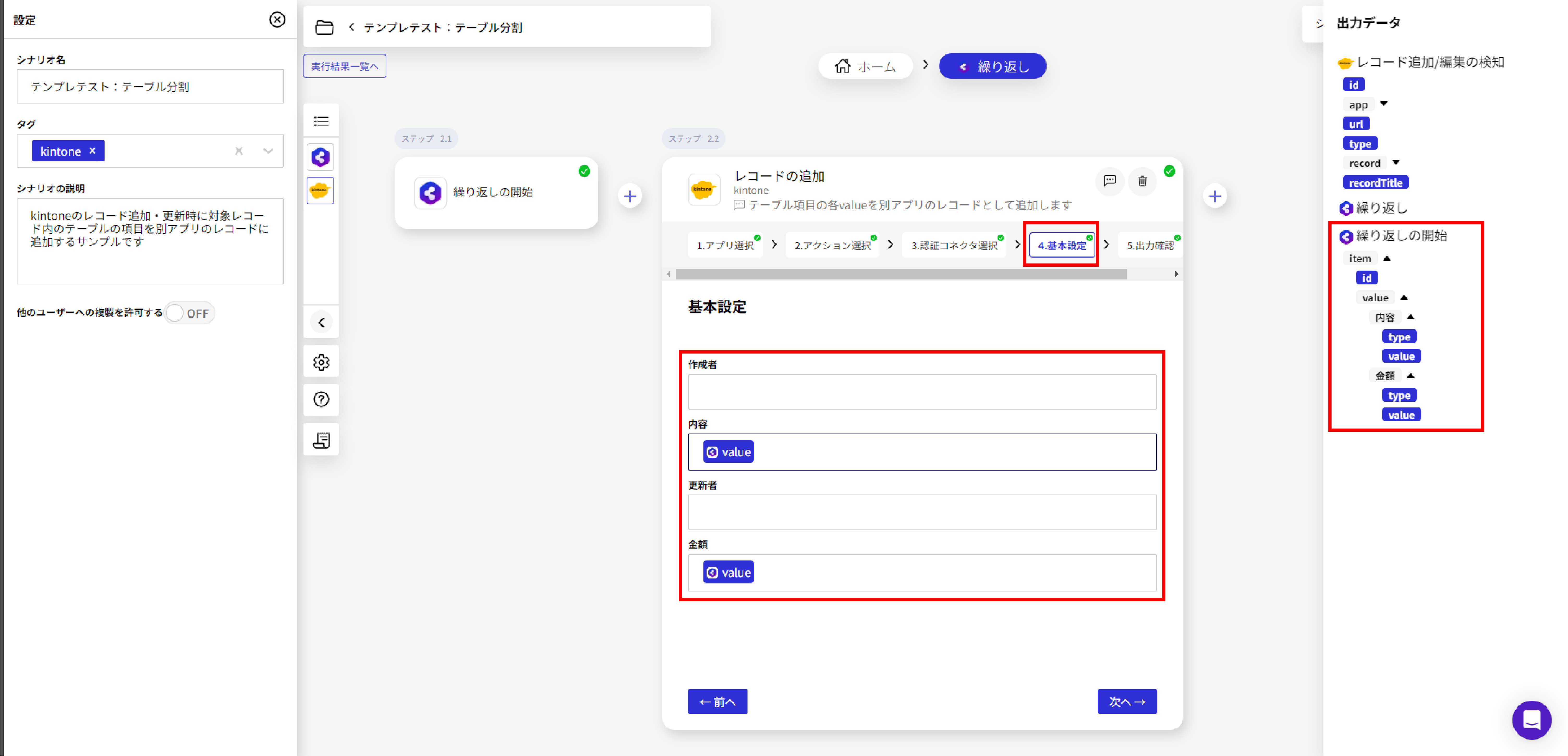This screenshot has width=1568, height=756.
Task: Open the comment icon on レコードの追加
Action: pyautogui.click(x=1110, y=181)
